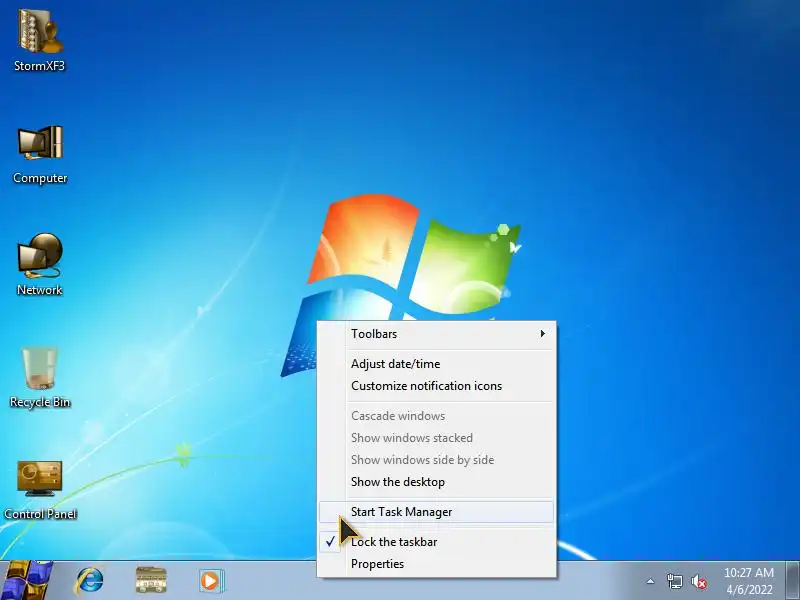Select the Network desktop icon
This screenshot has width=800, height=600.
(x=40, y=264)
